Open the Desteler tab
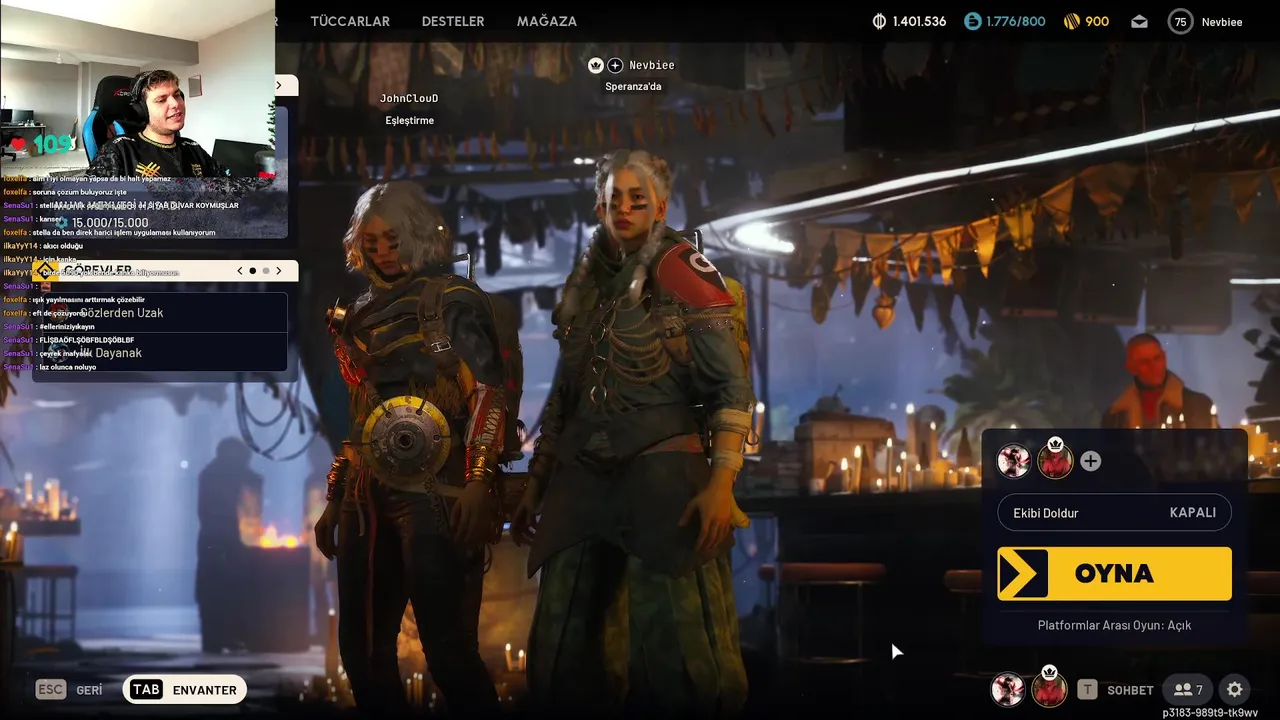 coord(453,21)
